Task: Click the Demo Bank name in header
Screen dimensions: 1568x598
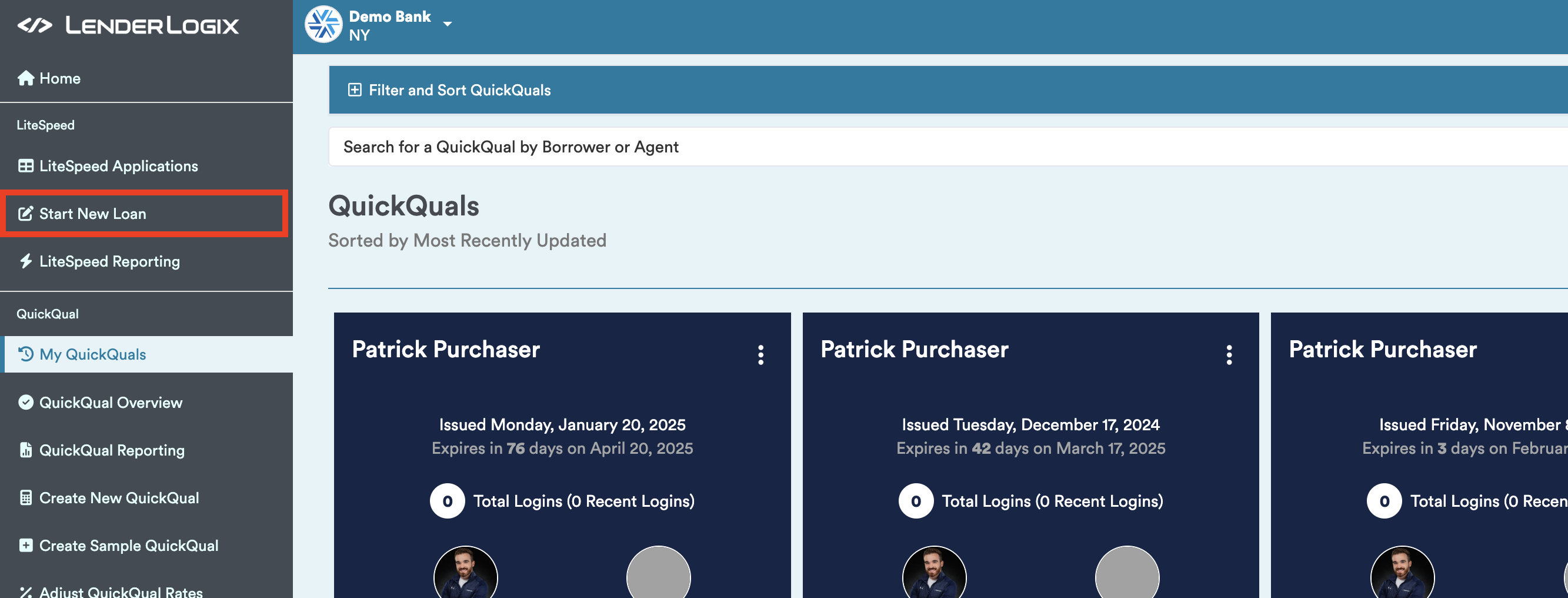Action: 389,16
